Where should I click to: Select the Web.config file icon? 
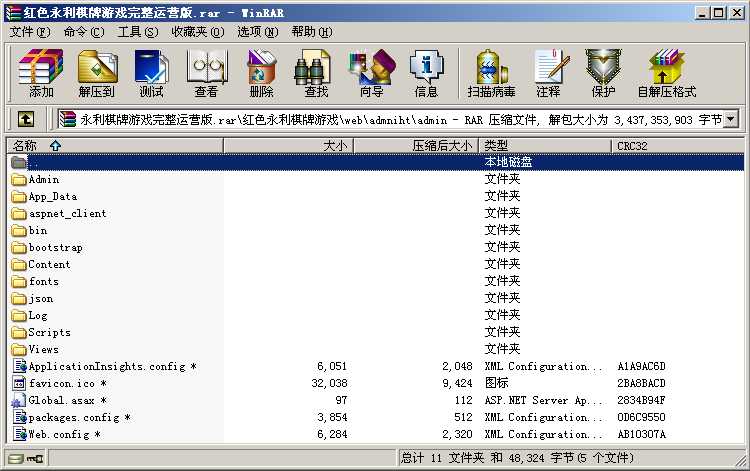[20, 434]
